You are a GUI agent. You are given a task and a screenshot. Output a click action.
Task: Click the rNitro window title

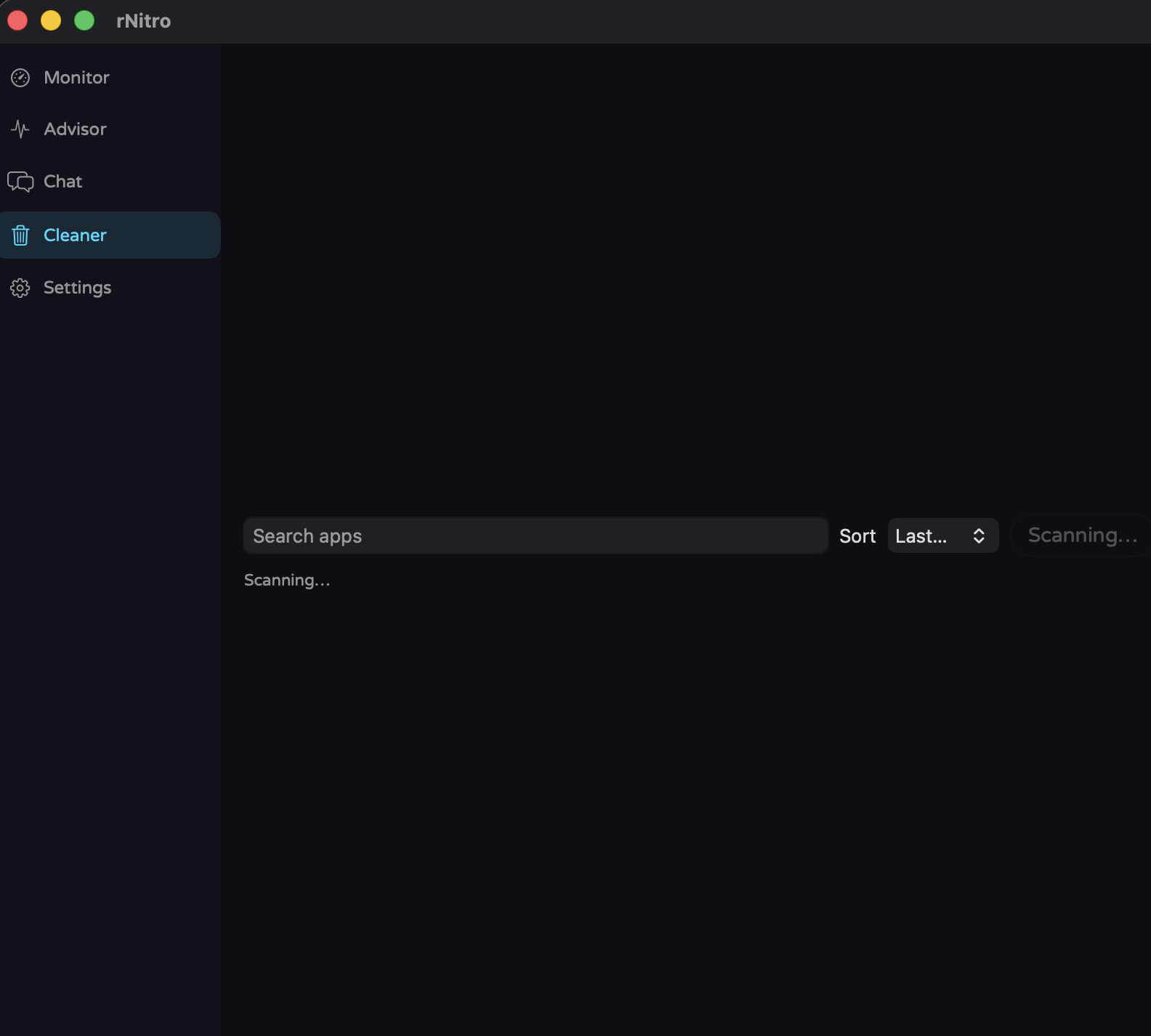[x=144, y=21]
